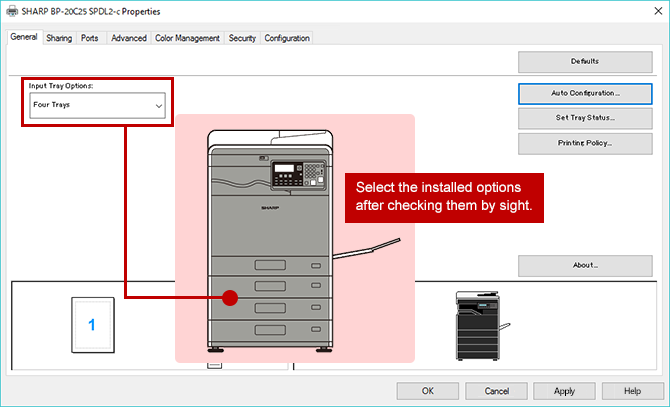670x407 pixels.
Task: Open Set Tray Status dialog
Action: click(585, 118)
